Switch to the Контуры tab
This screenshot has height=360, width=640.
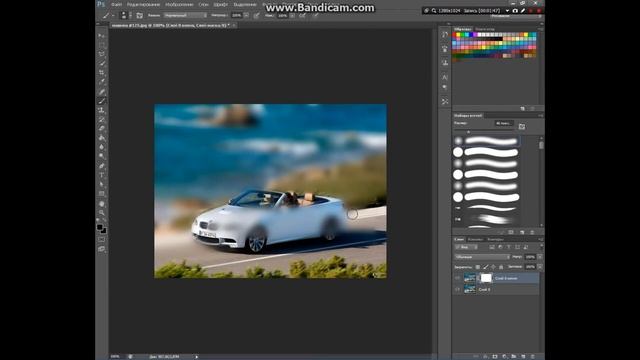pos(496,239)
